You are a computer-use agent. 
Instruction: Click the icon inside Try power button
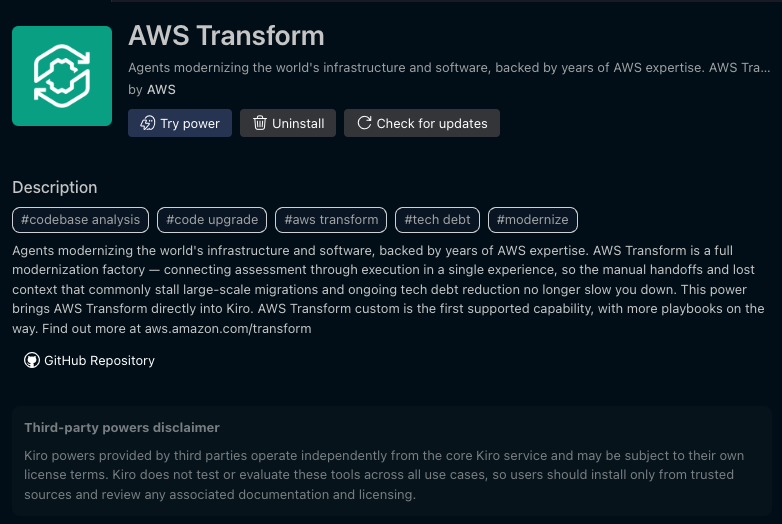(x=147, y=123)
